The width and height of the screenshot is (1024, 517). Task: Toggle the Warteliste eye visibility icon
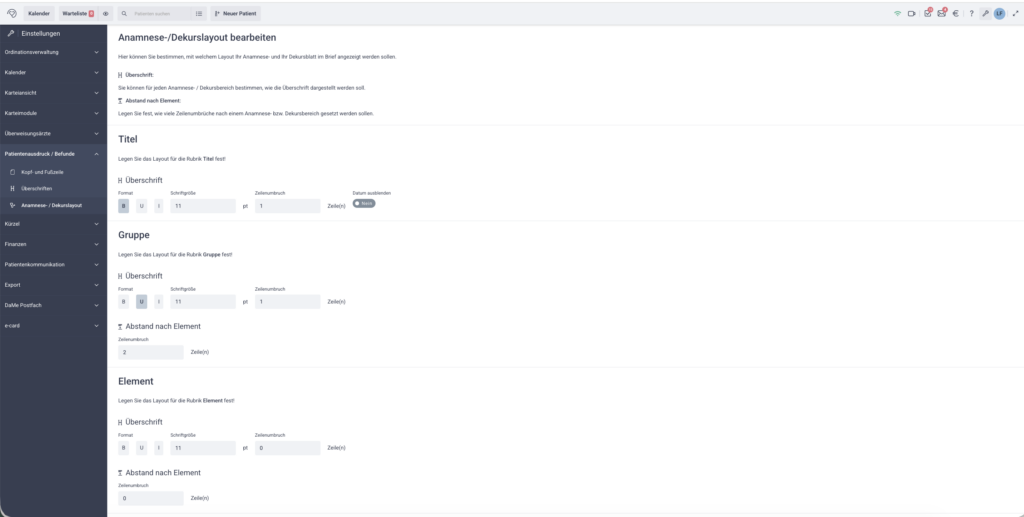(106, 13)
